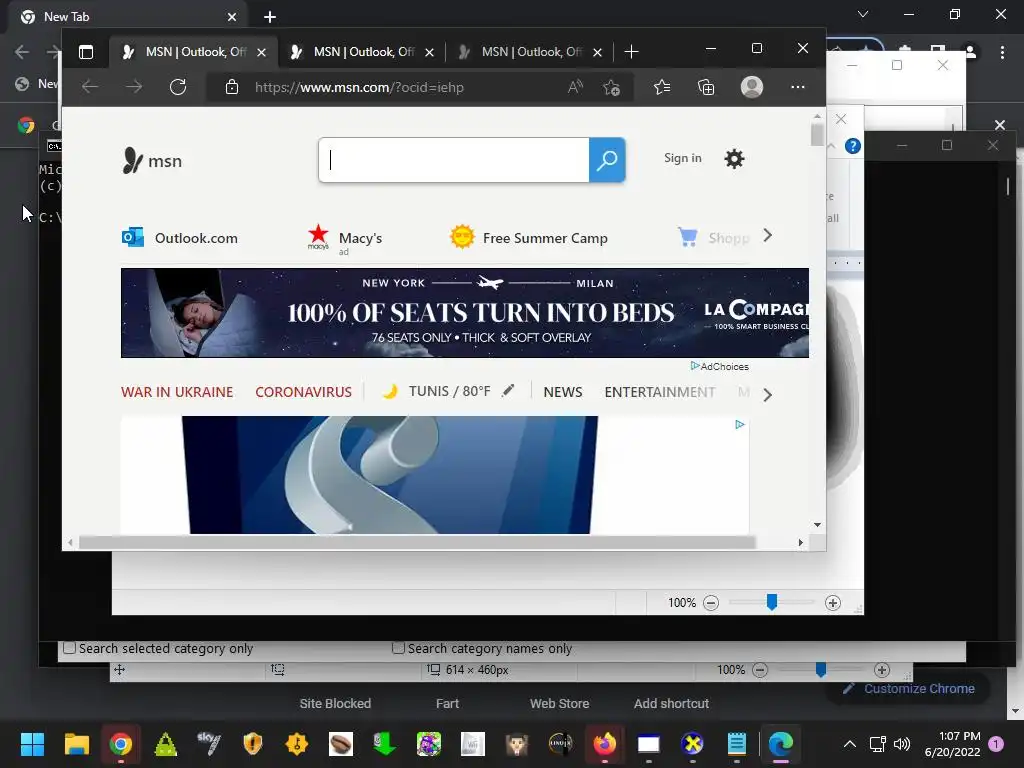
Task: Open WAR IN UKRAINE section
Action: pos(177,392)
